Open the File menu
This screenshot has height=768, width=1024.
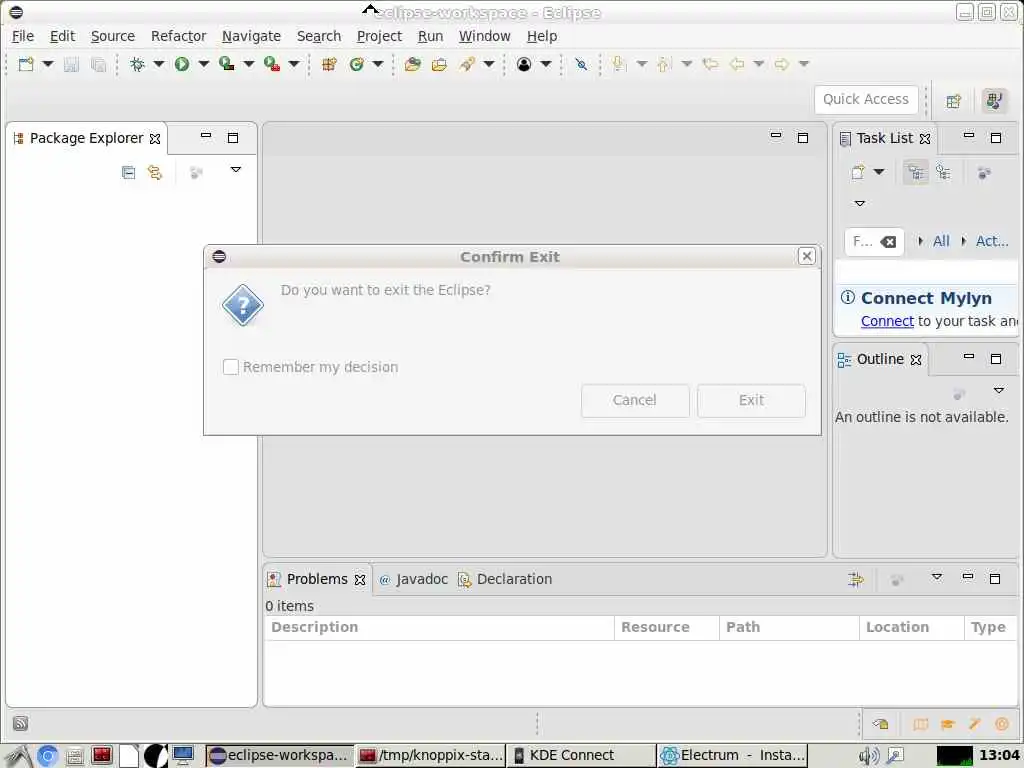click(23, 36)
